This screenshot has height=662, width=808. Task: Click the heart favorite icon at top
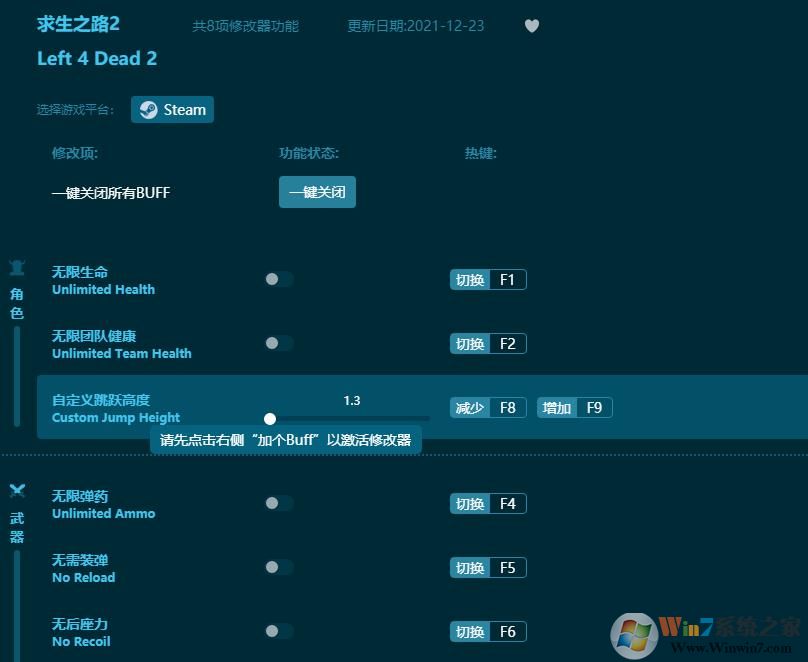[532, 26]
